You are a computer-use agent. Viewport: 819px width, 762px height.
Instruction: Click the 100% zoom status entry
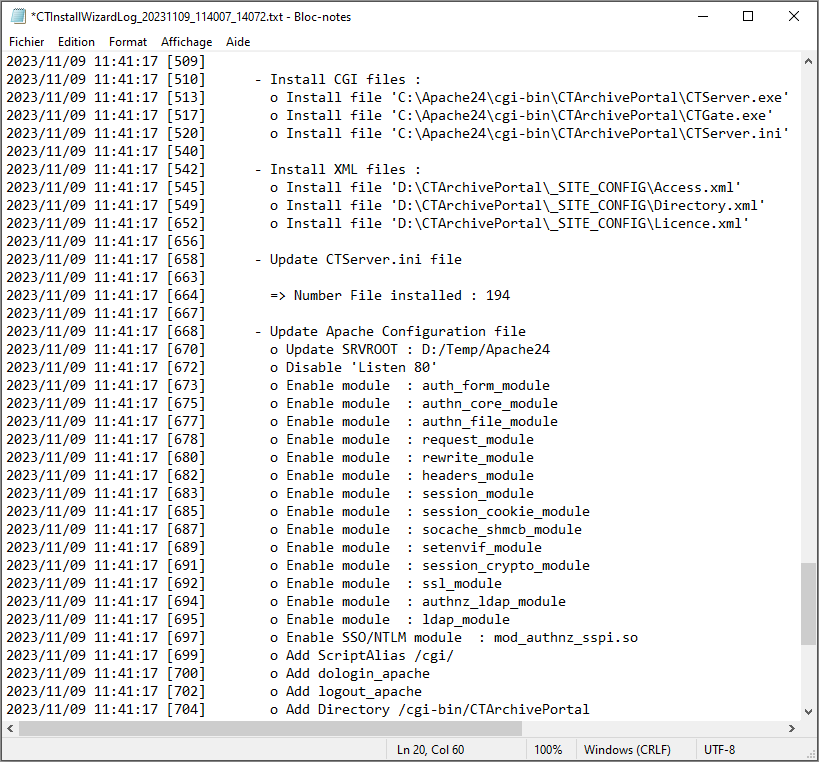[x=548, y=749]
